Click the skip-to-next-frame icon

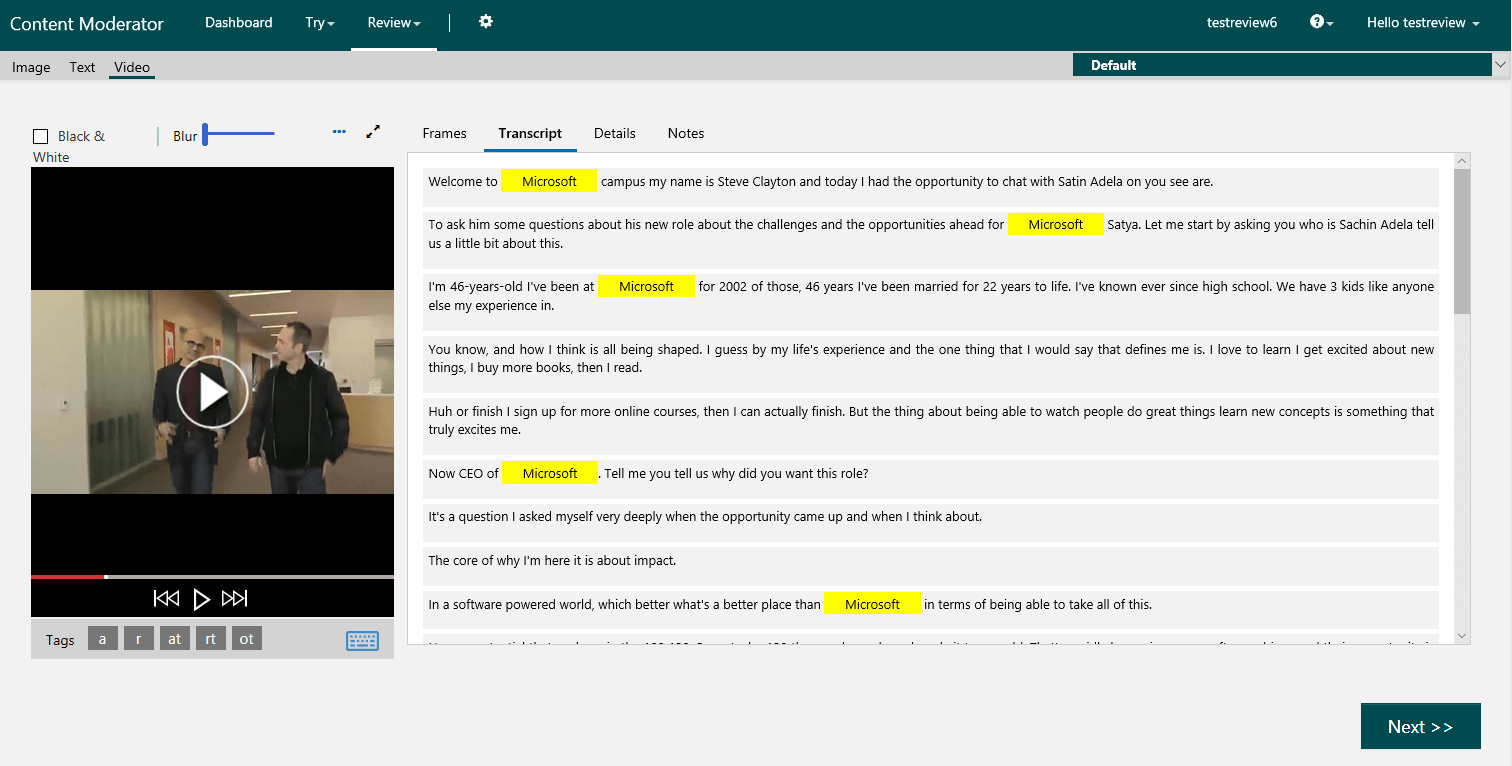pyautogui.click(x=235, y=598)
